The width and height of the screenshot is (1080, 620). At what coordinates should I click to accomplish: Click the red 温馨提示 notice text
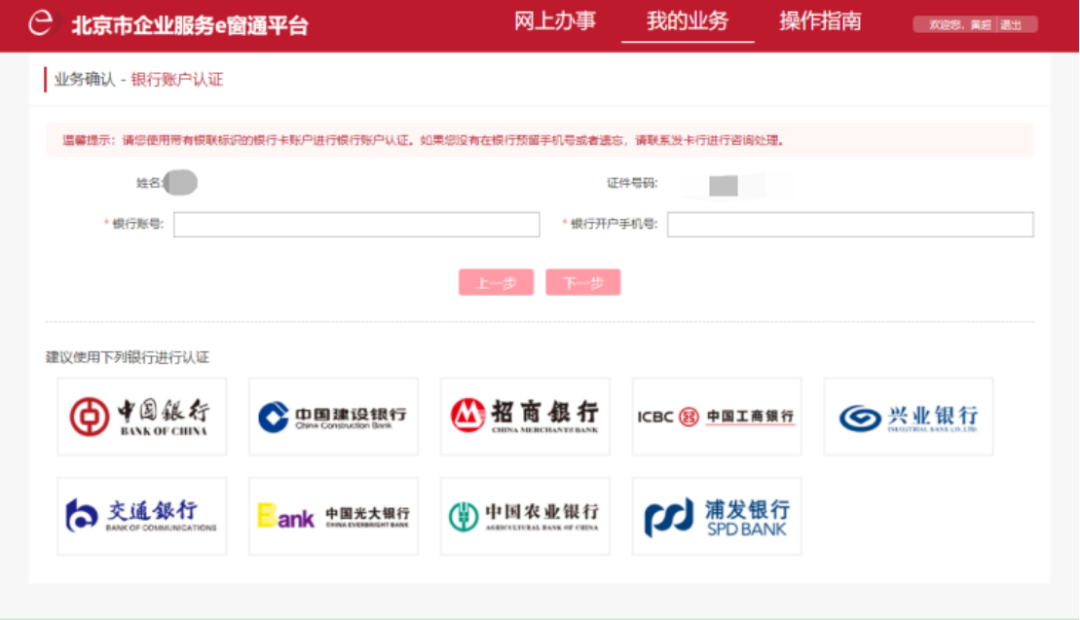(x=423, y=141)
